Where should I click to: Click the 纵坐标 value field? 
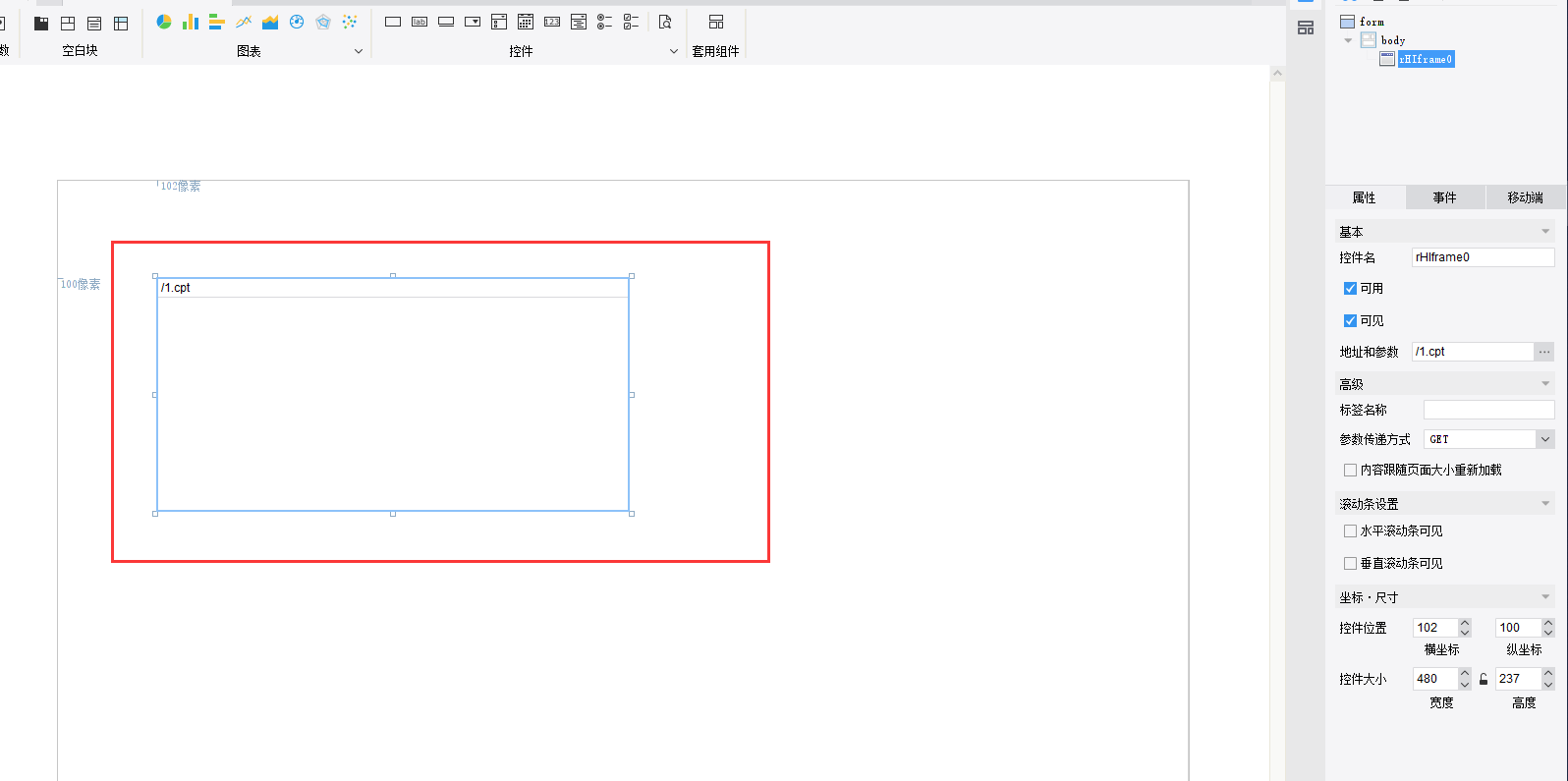[x=1518, y=628]
